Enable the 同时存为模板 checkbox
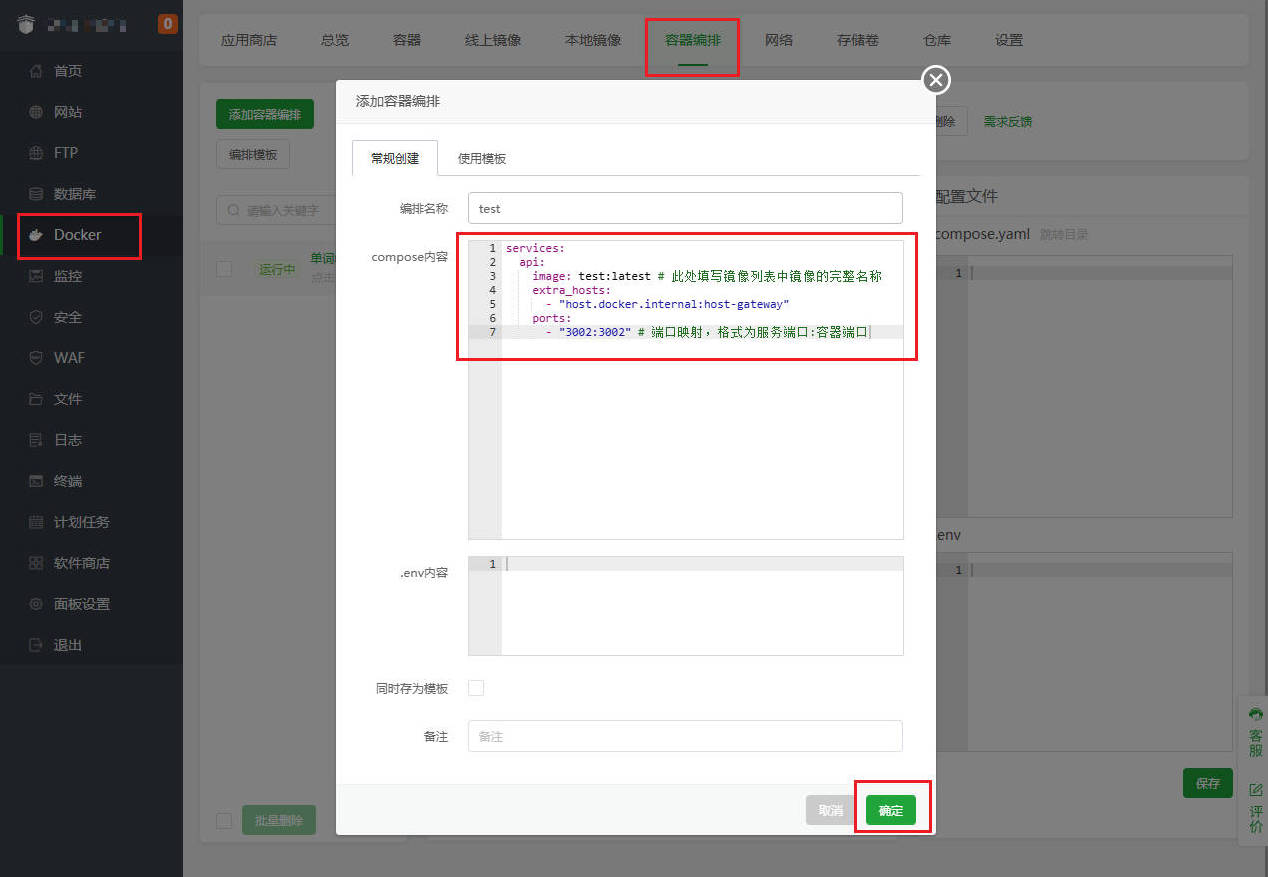 click(x=476, y=688)
